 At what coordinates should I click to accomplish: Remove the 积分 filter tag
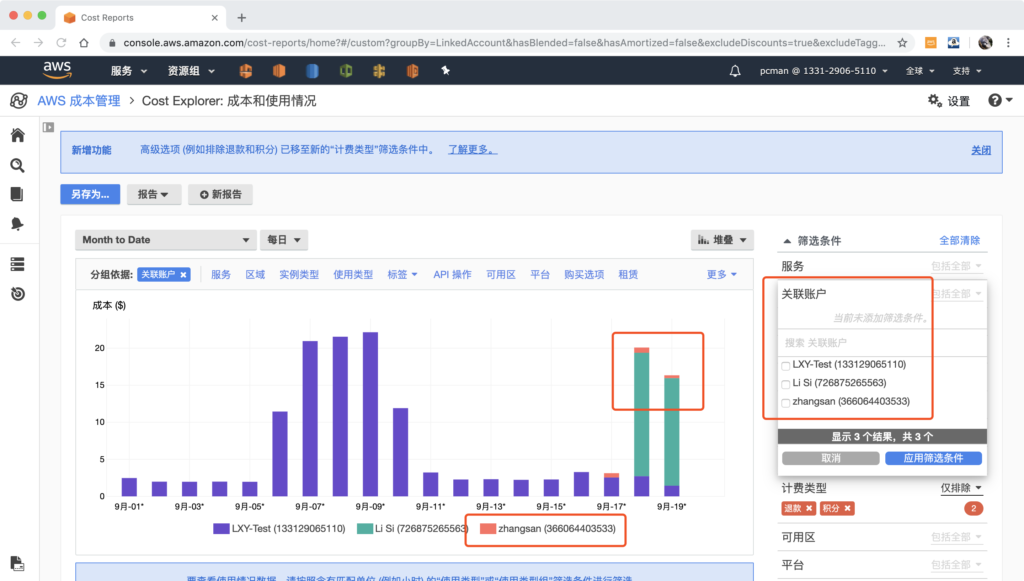848,509
